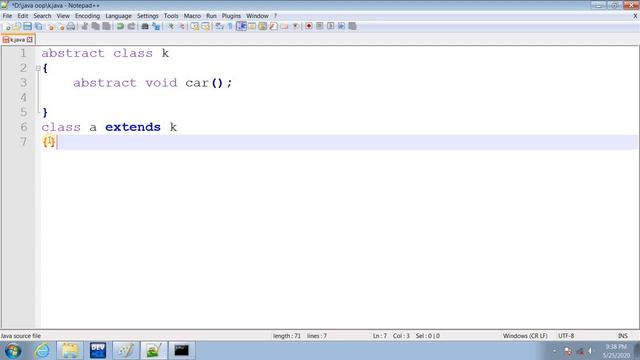640x360 pixels.
Task: Toggle the Folder as Workspace icon
Action: [x=284, y=27]
